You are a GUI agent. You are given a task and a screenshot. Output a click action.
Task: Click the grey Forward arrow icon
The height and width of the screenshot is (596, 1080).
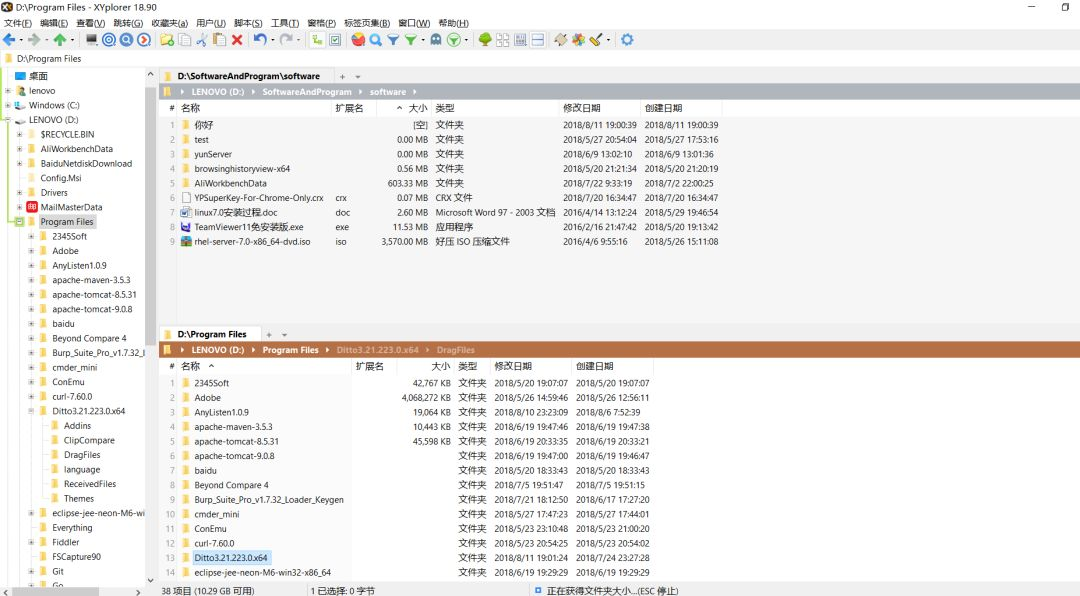coord(34,40)
